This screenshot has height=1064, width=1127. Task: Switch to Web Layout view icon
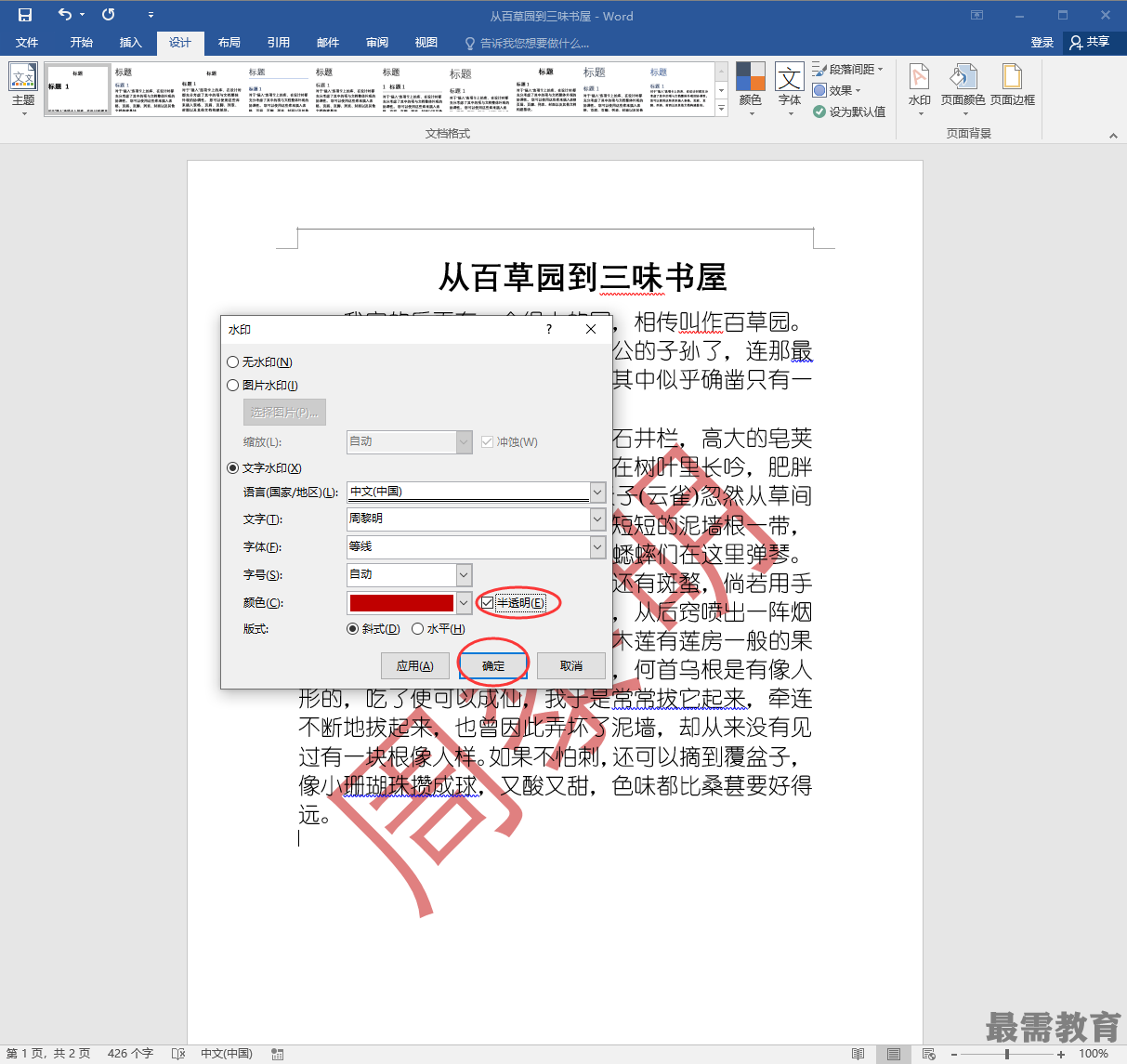(x=928, y=1054)
